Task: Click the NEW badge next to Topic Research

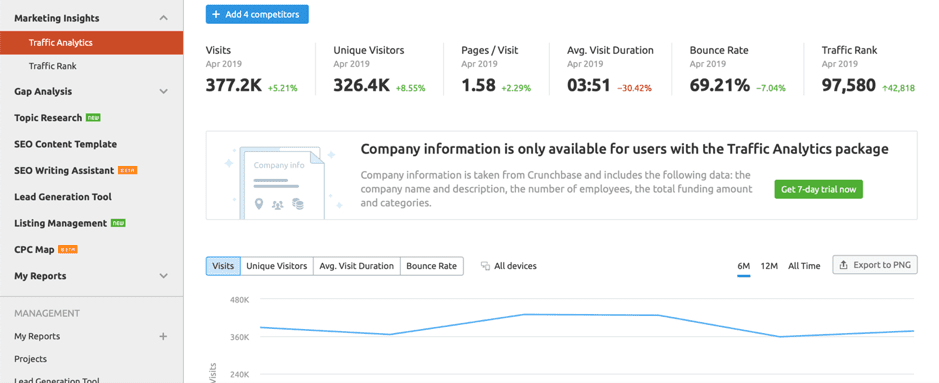Action: 93,118
